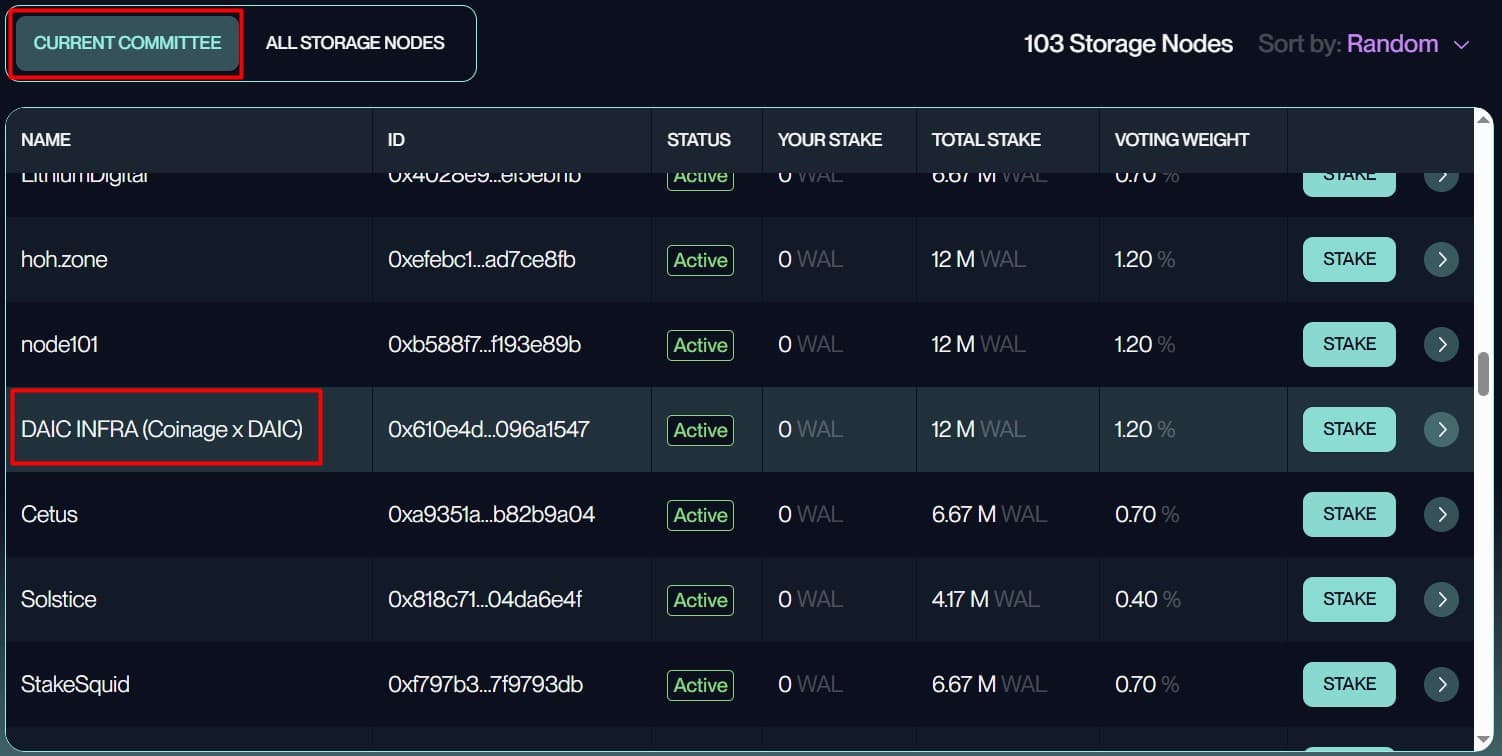Click the Cetus row arrow icon
1502x756 pixels.
[x=1440, y=515]
